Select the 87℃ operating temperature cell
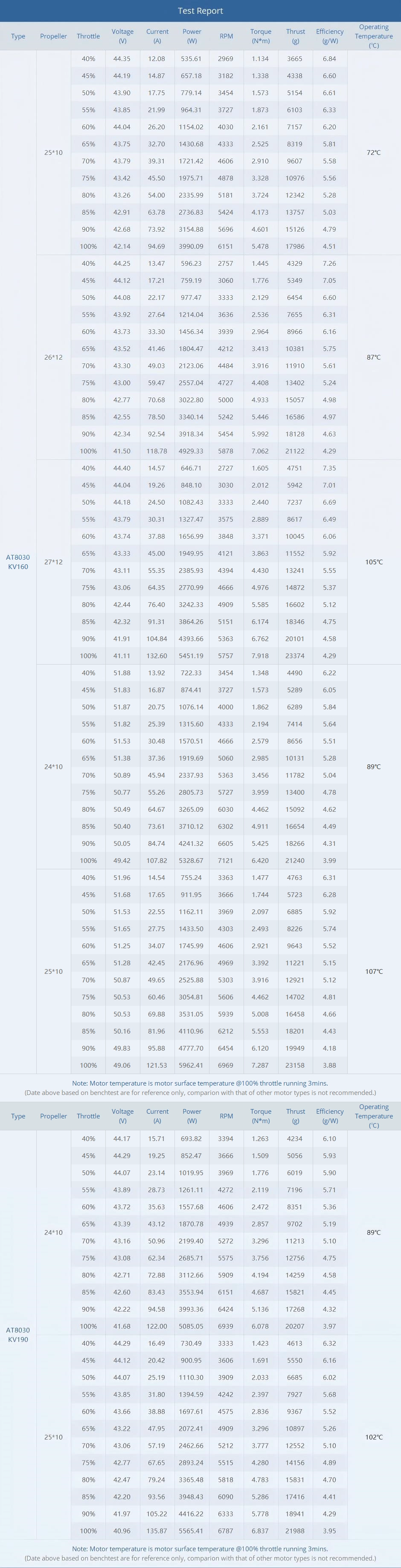401x1568 pixels. coord(374,357)
